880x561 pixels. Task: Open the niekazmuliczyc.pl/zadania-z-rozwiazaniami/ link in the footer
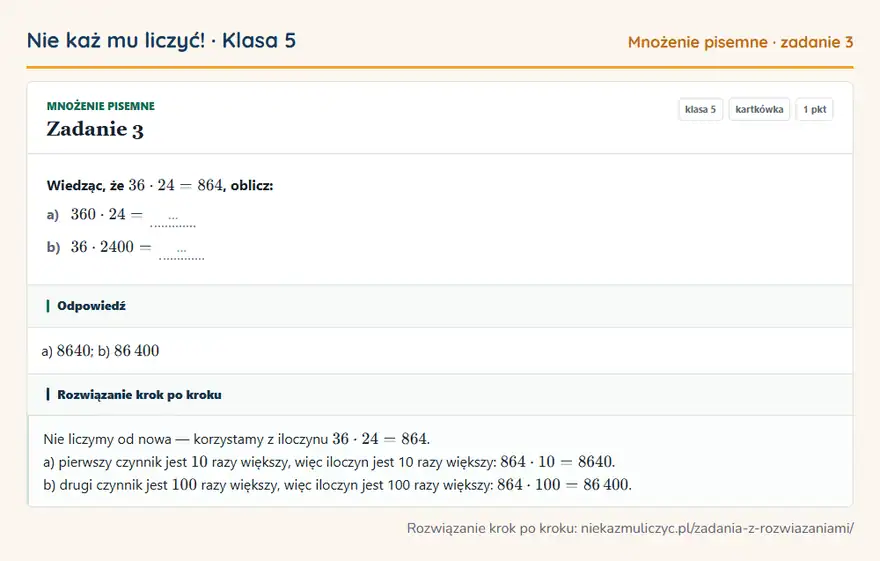click(717, 528)
